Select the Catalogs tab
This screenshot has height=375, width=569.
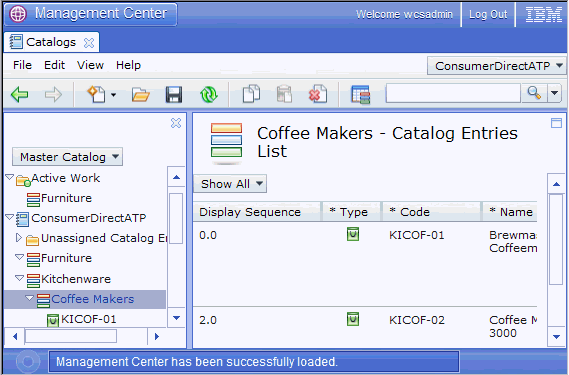tap(51, 42)
